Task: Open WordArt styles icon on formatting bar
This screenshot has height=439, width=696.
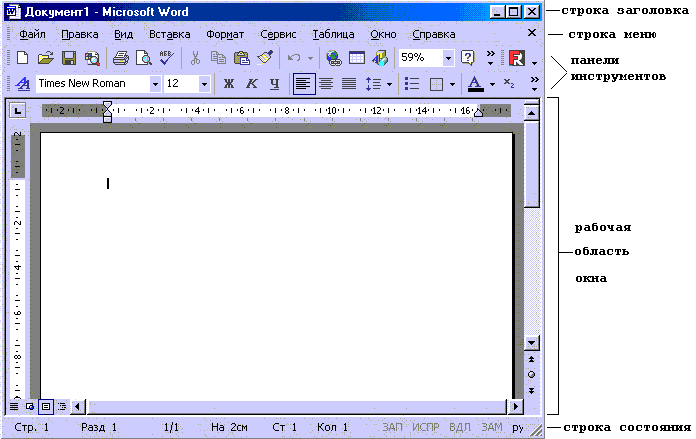Action: coord(22,83)
